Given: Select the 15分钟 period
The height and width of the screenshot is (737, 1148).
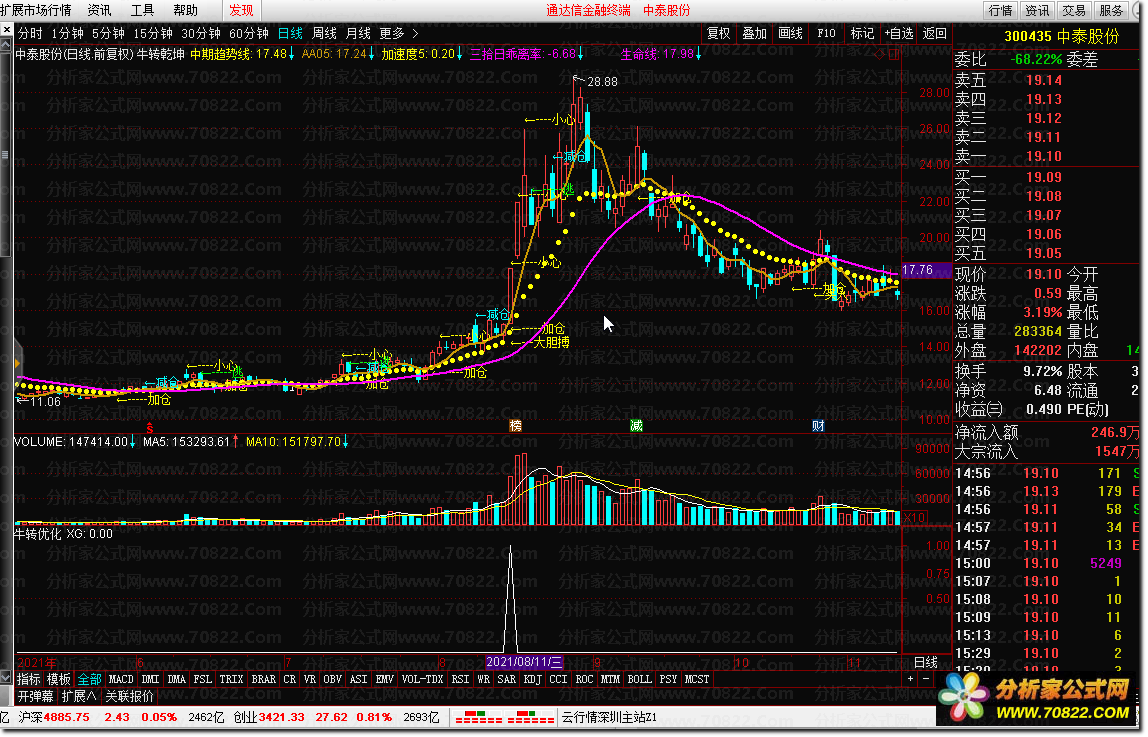Looking at the screenshot, I should click(x=153, y=33).
